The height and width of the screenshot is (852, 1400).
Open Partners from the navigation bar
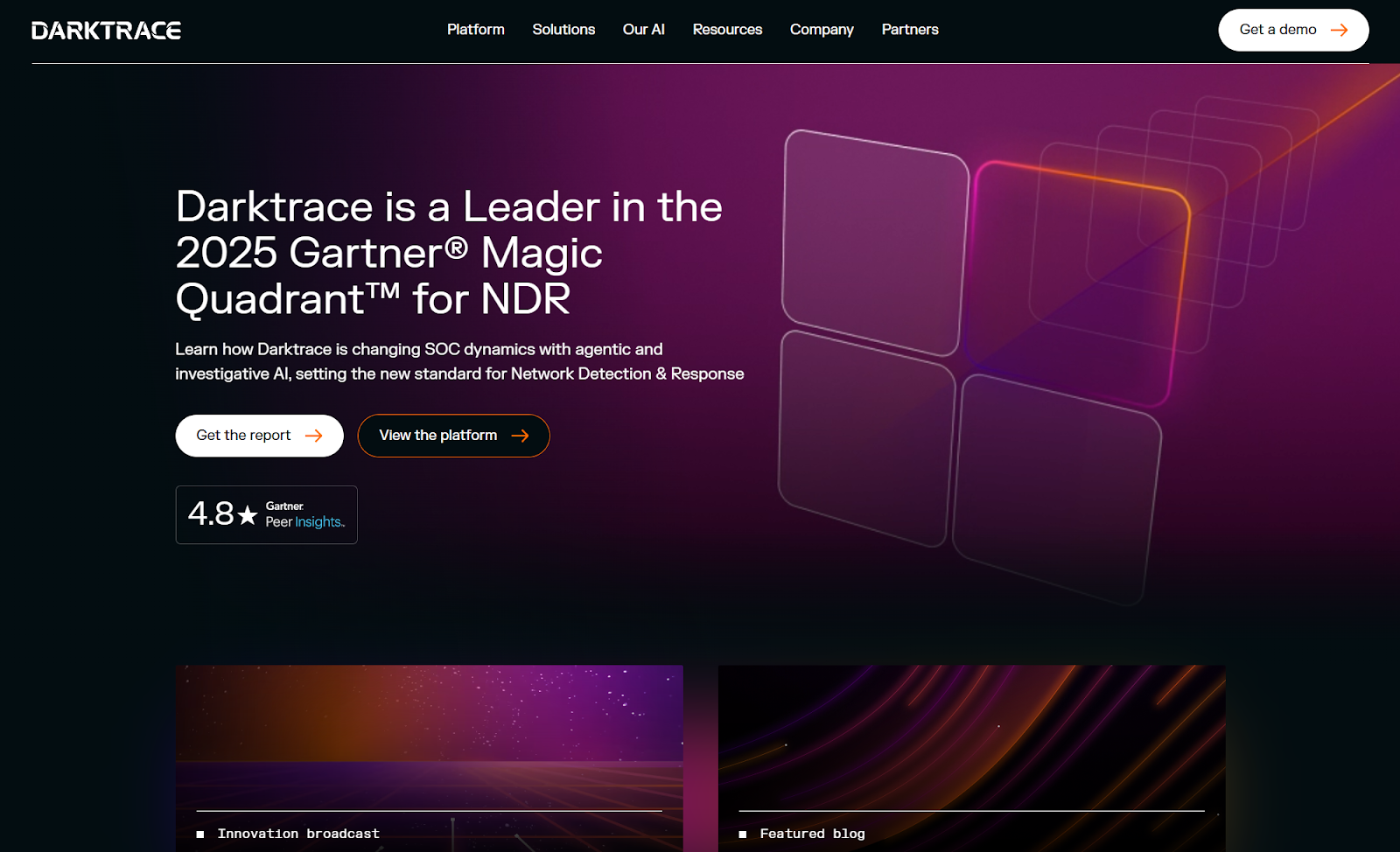point(910,30)
